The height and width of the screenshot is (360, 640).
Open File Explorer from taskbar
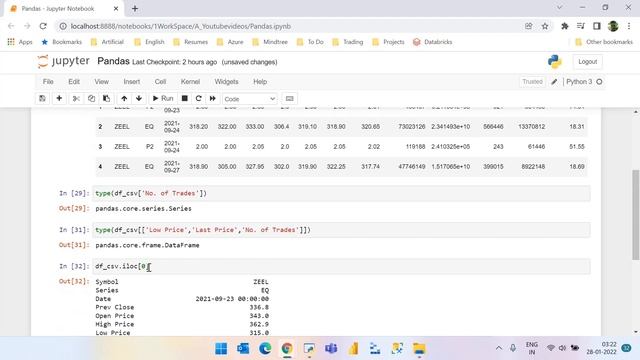click(x=419, y=349)
